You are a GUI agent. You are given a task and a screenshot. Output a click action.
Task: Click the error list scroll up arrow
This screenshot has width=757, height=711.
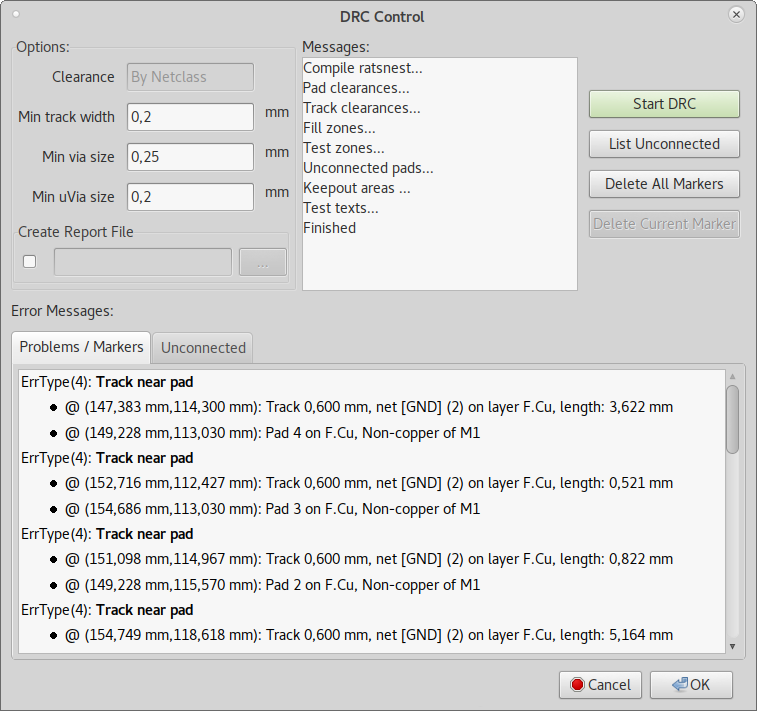coord(732,376)
